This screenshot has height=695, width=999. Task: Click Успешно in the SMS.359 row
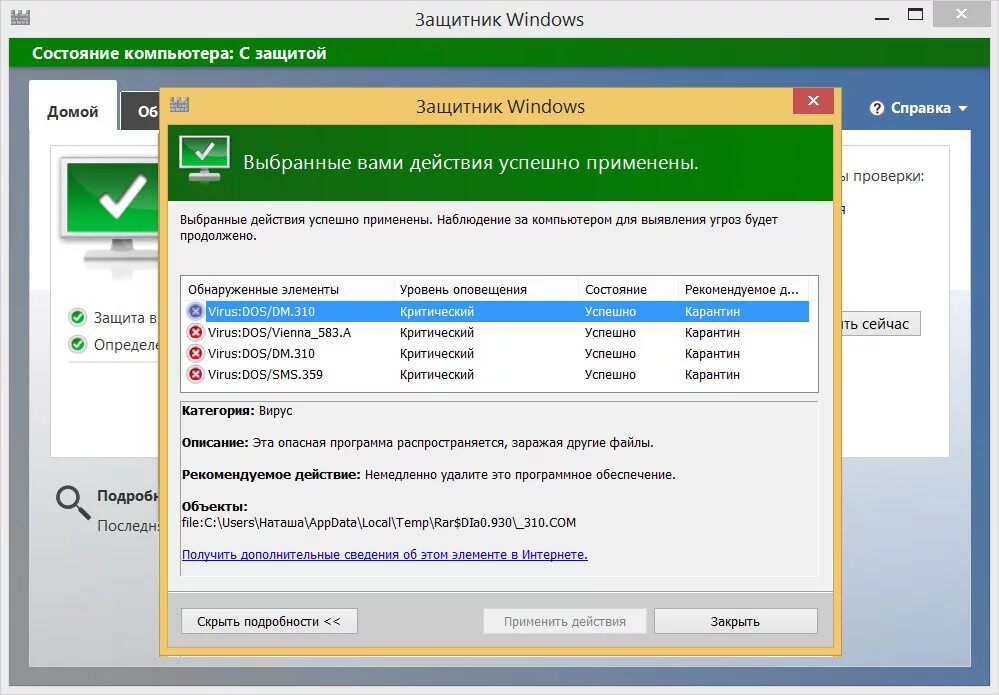click(x=610, y=375)
